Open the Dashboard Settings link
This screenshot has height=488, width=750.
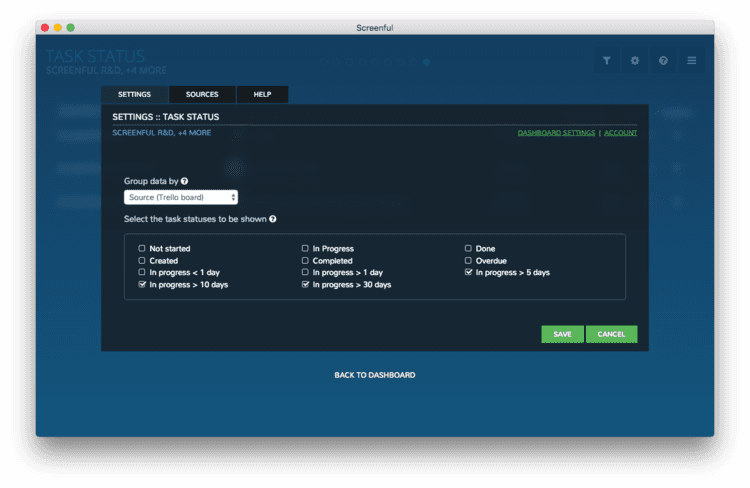(556, 133)
